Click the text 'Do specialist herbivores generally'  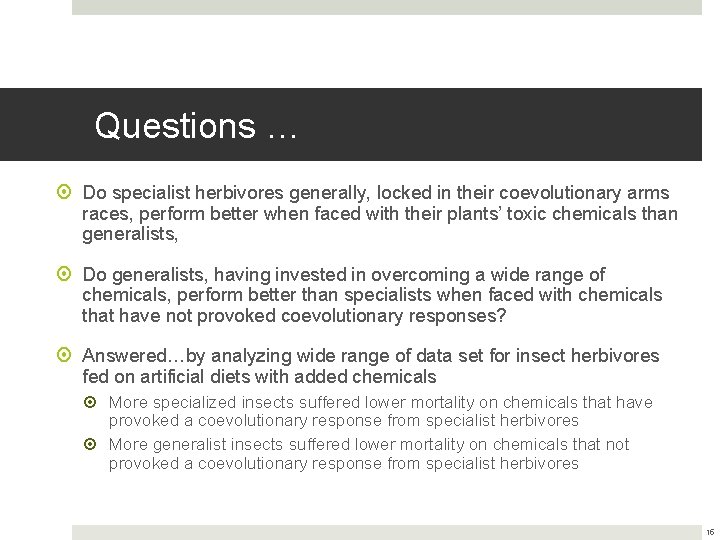[226, 193]
